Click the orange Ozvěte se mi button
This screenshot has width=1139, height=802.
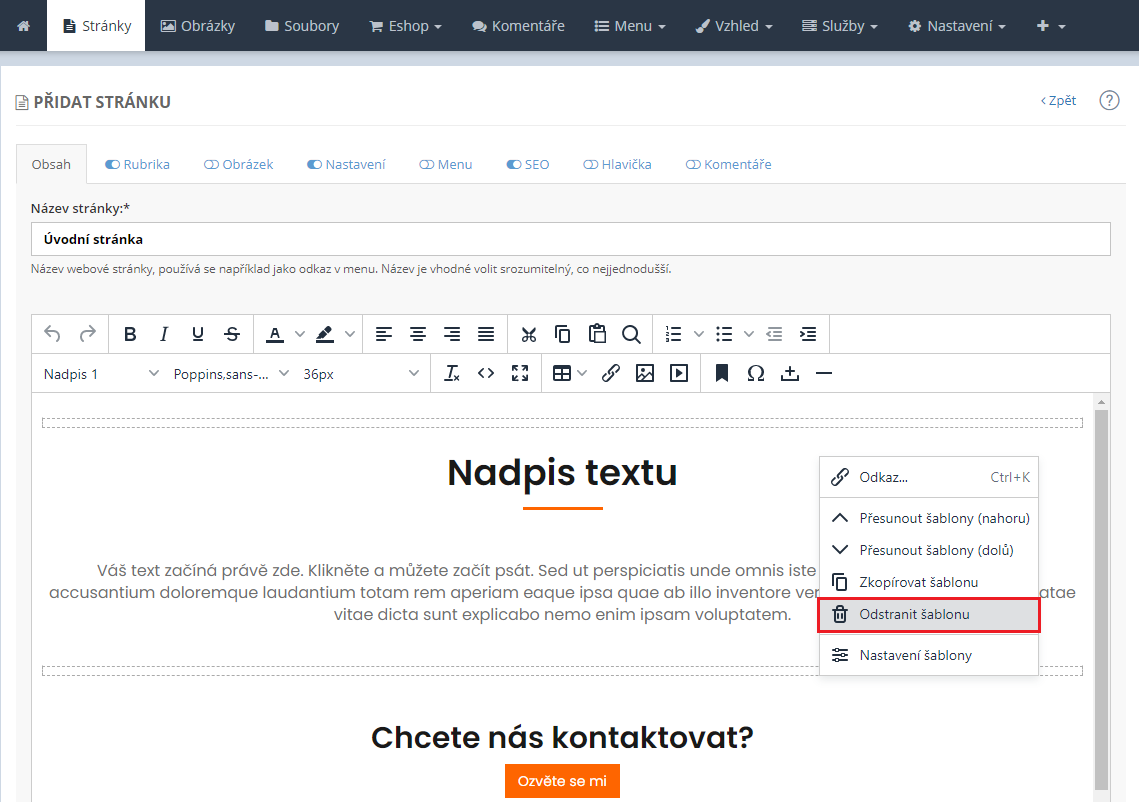tap(562, 781)
